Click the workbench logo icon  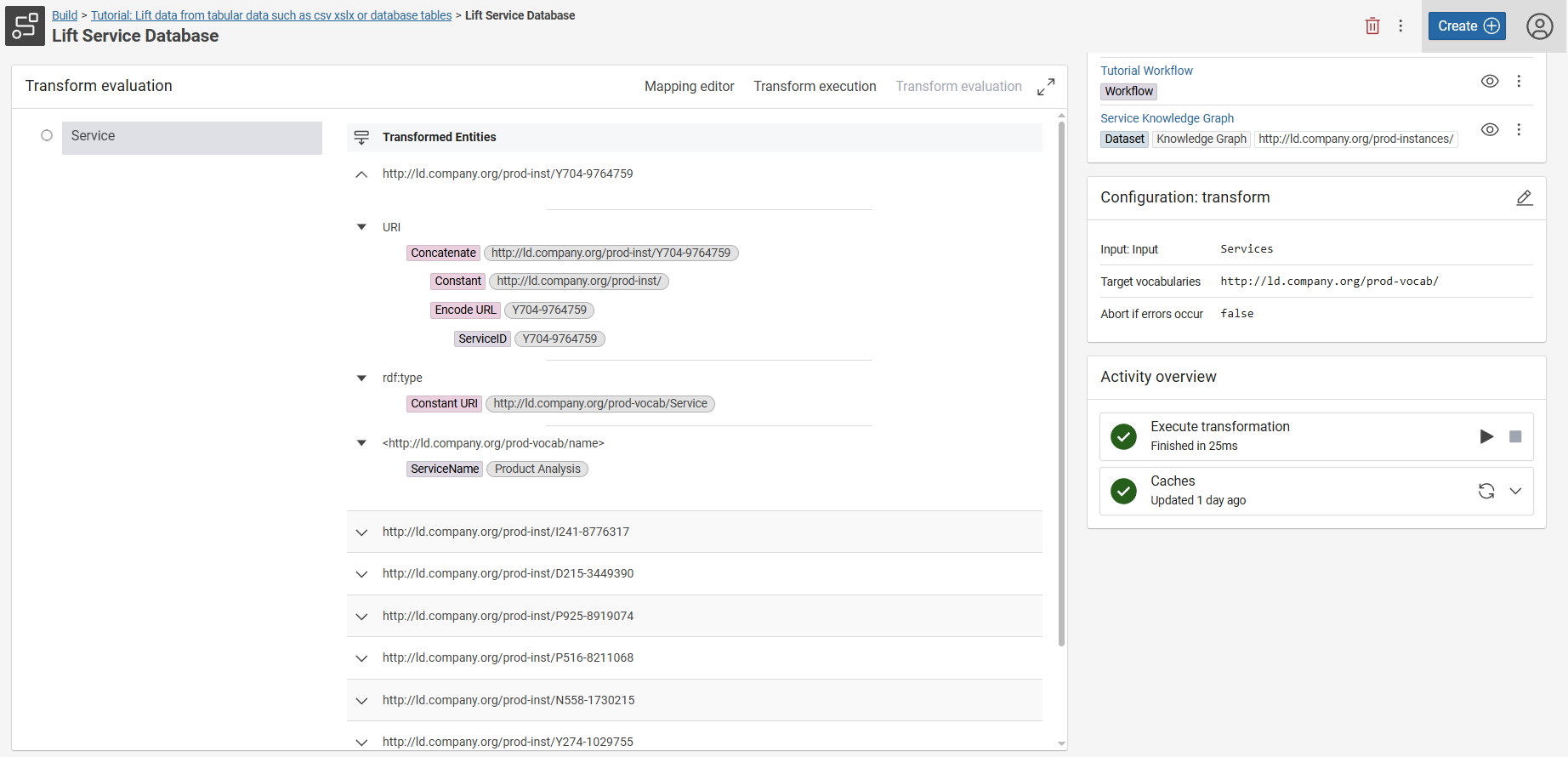pos(25,26)
